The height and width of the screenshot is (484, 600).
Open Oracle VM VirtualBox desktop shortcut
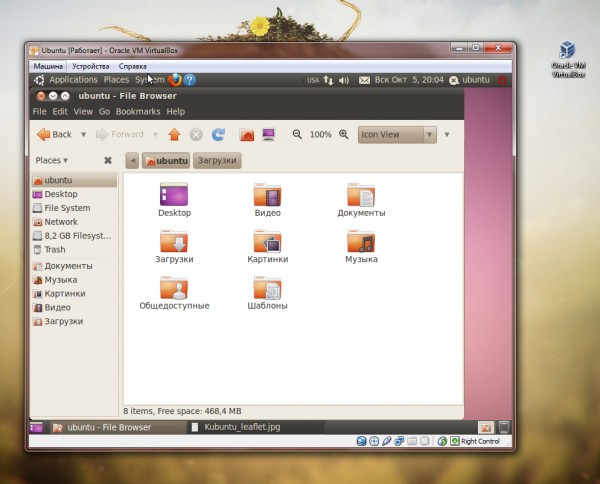point(568,59)
